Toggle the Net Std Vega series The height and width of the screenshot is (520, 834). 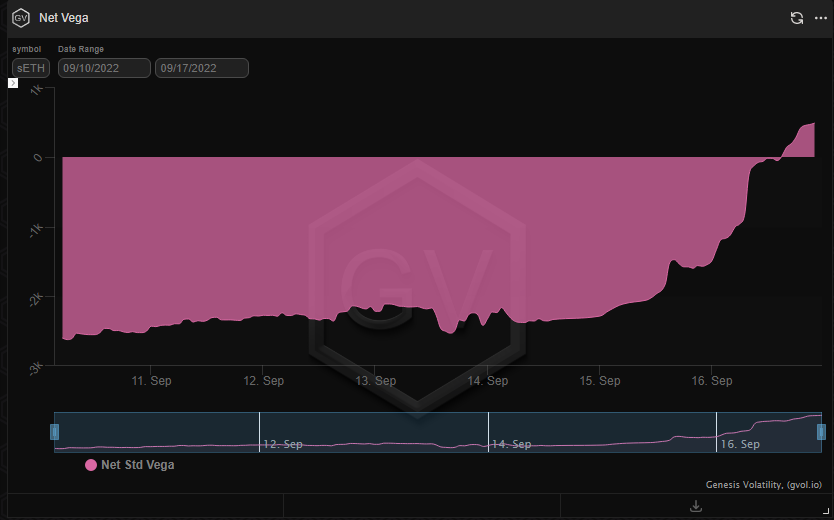point(137,465)
